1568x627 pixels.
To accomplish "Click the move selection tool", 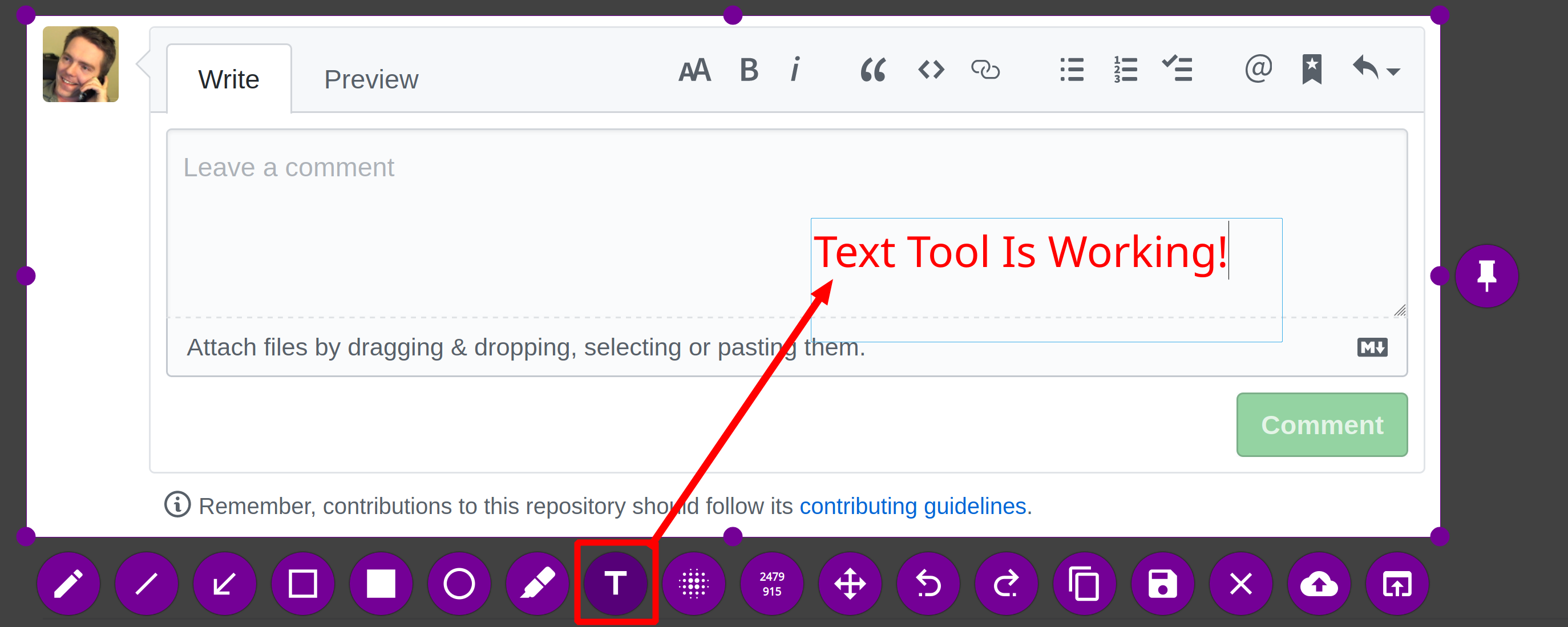I will pyautogui.click(x=850, y=584).
